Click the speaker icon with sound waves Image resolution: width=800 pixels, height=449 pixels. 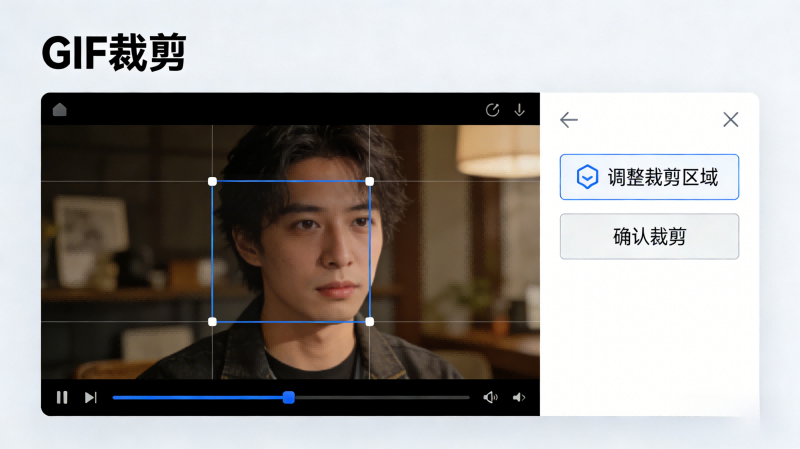click(x=490, y=397)
